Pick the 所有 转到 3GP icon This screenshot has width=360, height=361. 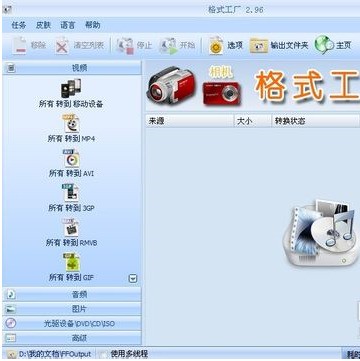pos(71,198)
